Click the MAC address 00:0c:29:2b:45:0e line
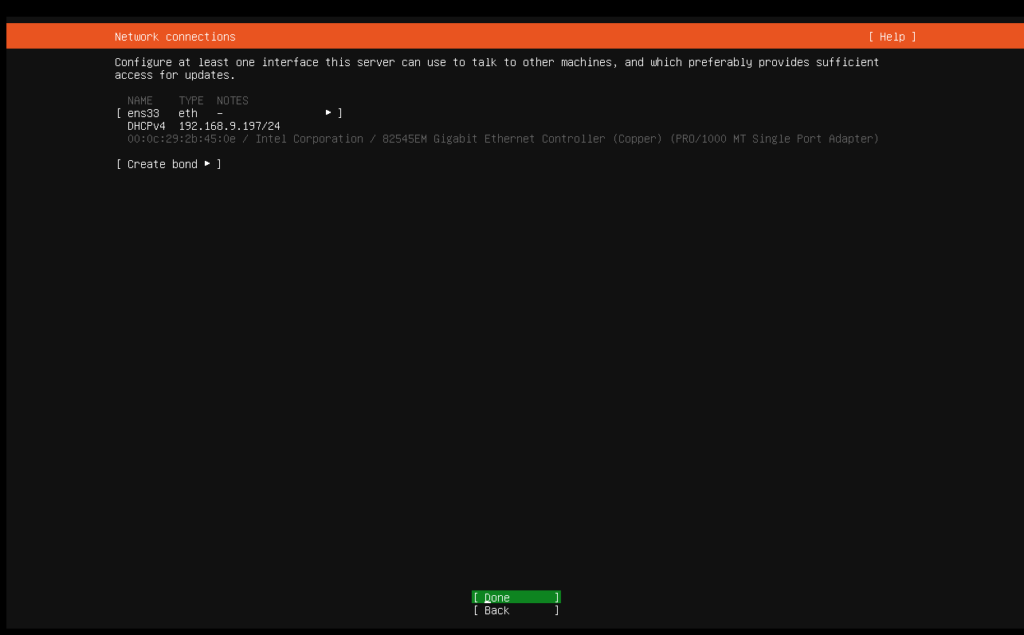Screen dimensions: 1024x635 [503, 139]
